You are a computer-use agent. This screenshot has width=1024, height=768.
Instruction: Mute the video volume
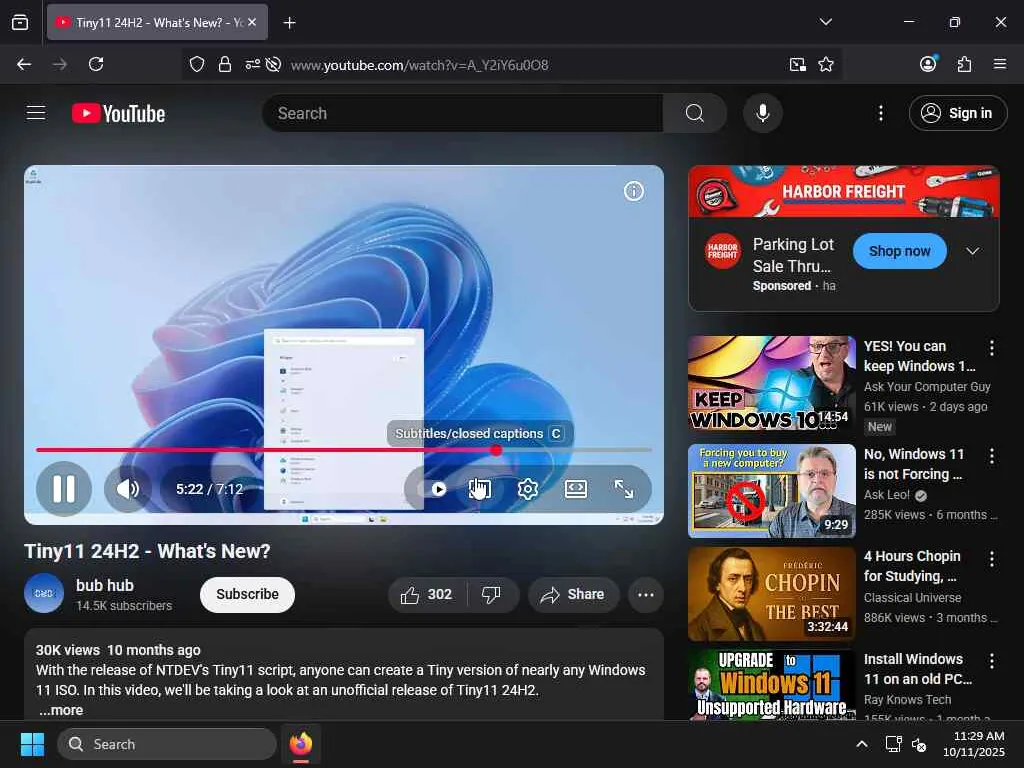[x=128, y=488]
